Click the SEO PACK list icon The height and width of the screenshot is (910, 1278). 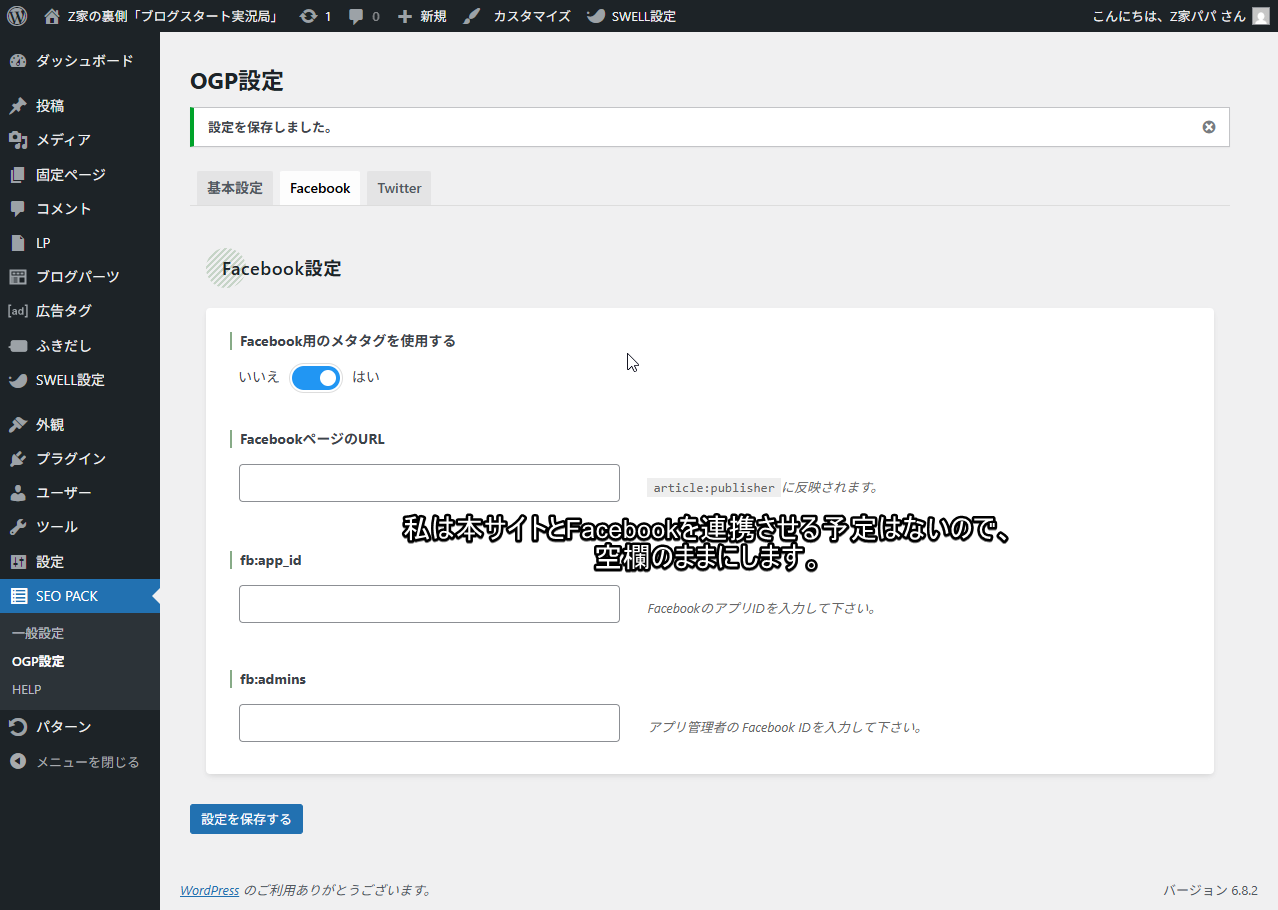(x=18, y=596)
